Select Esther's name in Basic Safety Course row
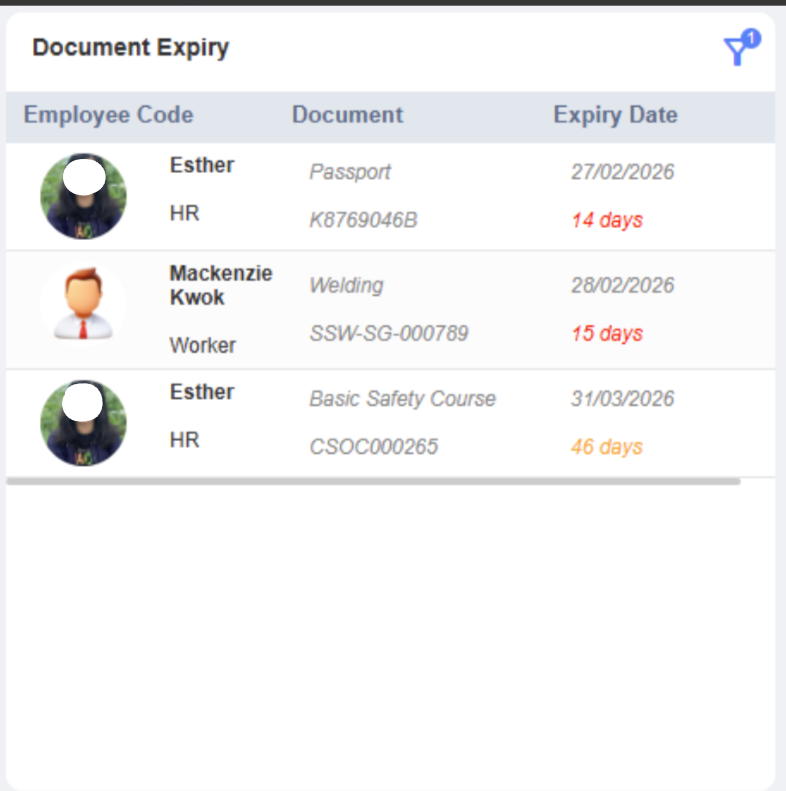 coord(202,392)
